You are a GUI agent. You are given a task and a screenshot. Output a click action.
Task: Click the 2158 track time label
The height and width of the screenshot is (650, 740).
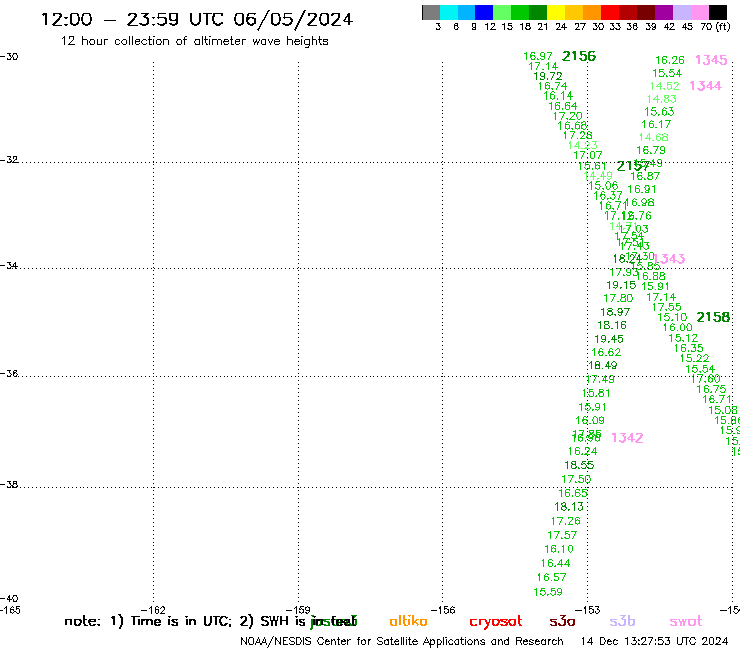pyautogui.click(x=713, y=317)
